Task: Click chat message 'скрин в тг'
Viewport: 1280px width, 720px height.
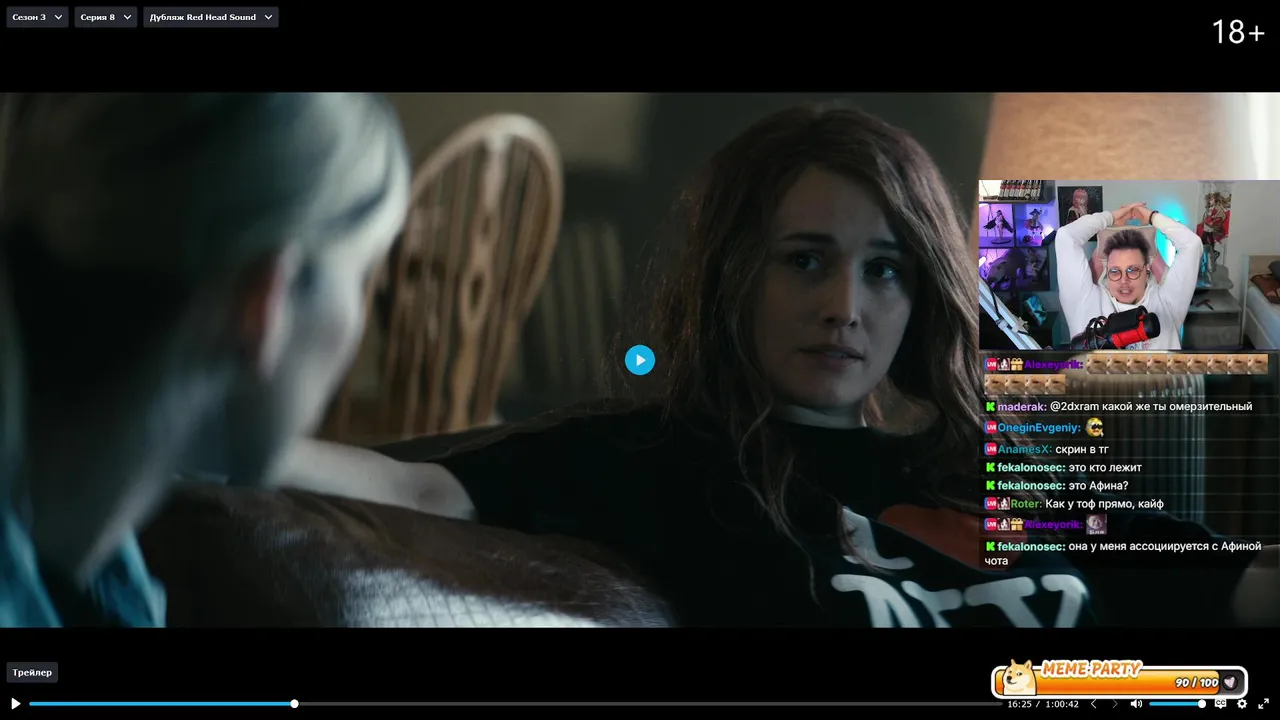Action: [1082, 450]
